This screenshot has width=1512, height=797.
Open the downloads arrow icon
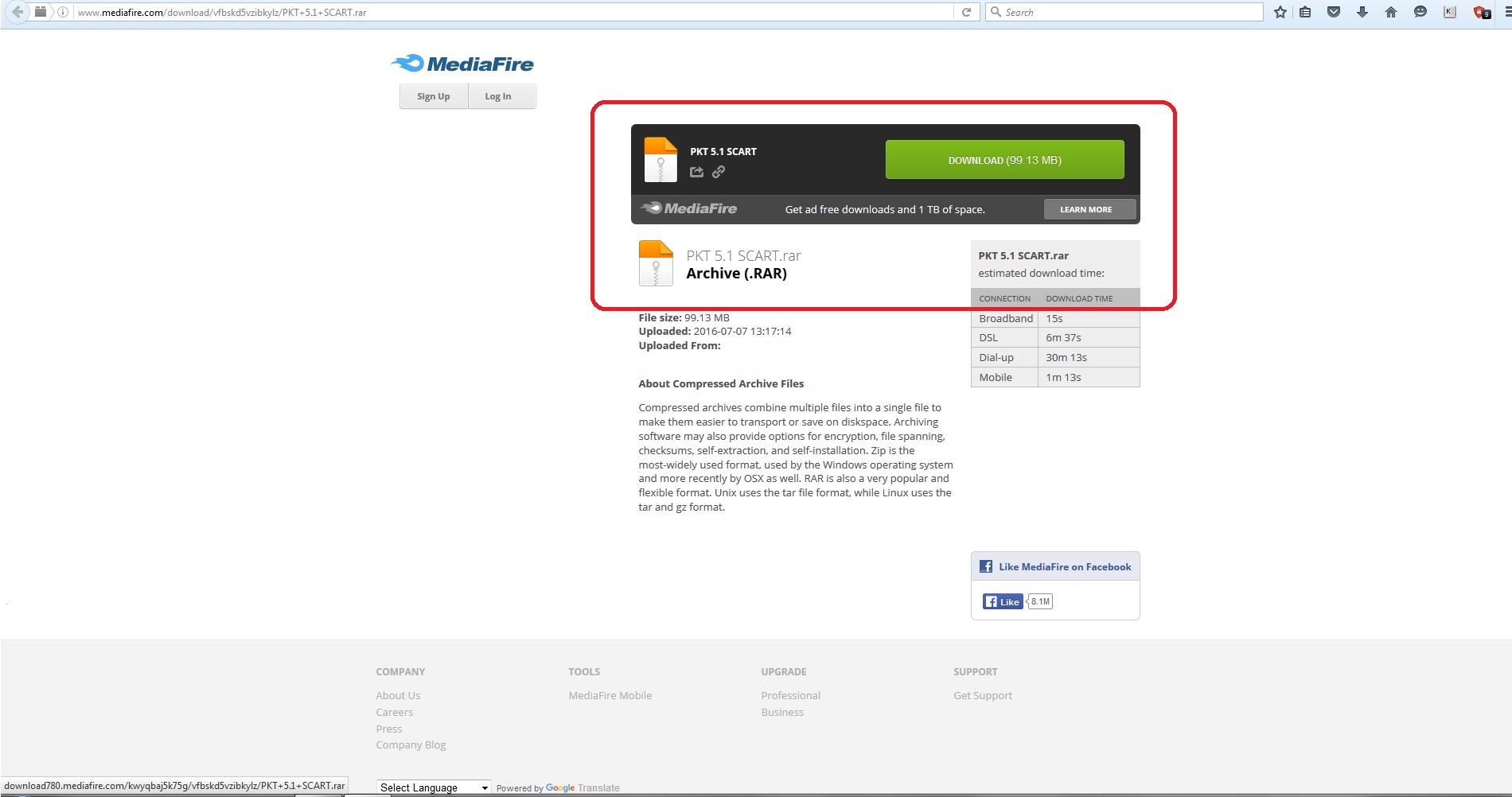(1362, 12)
